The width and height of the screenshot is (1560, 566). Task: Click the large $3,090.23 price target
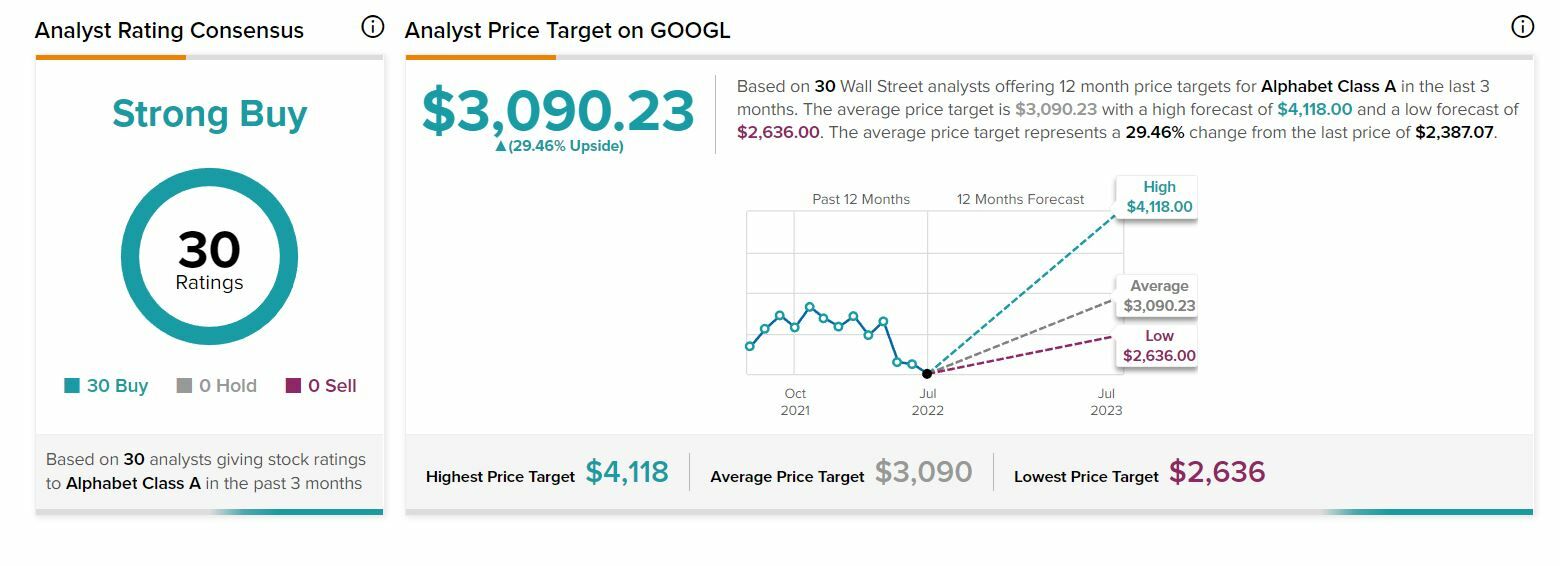(558, 111)
